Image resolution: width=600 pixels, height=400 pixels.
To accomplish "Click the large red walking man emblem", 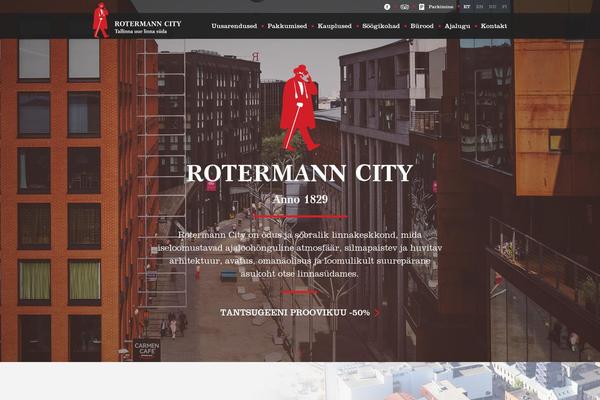I will coord(299,108).
